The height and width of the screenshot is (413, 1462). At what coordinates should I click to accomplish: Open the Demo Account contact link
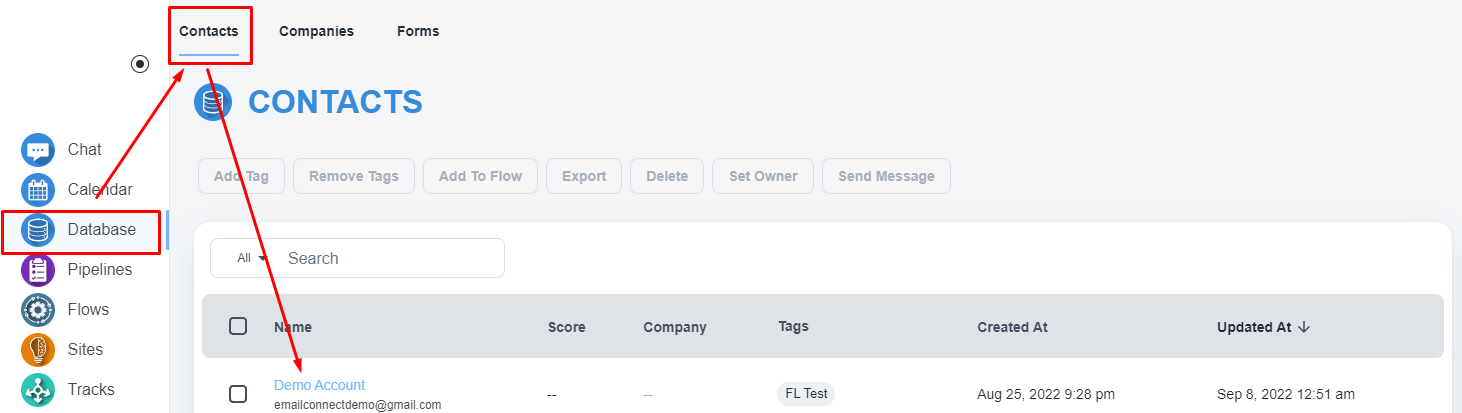click(319, 385)
